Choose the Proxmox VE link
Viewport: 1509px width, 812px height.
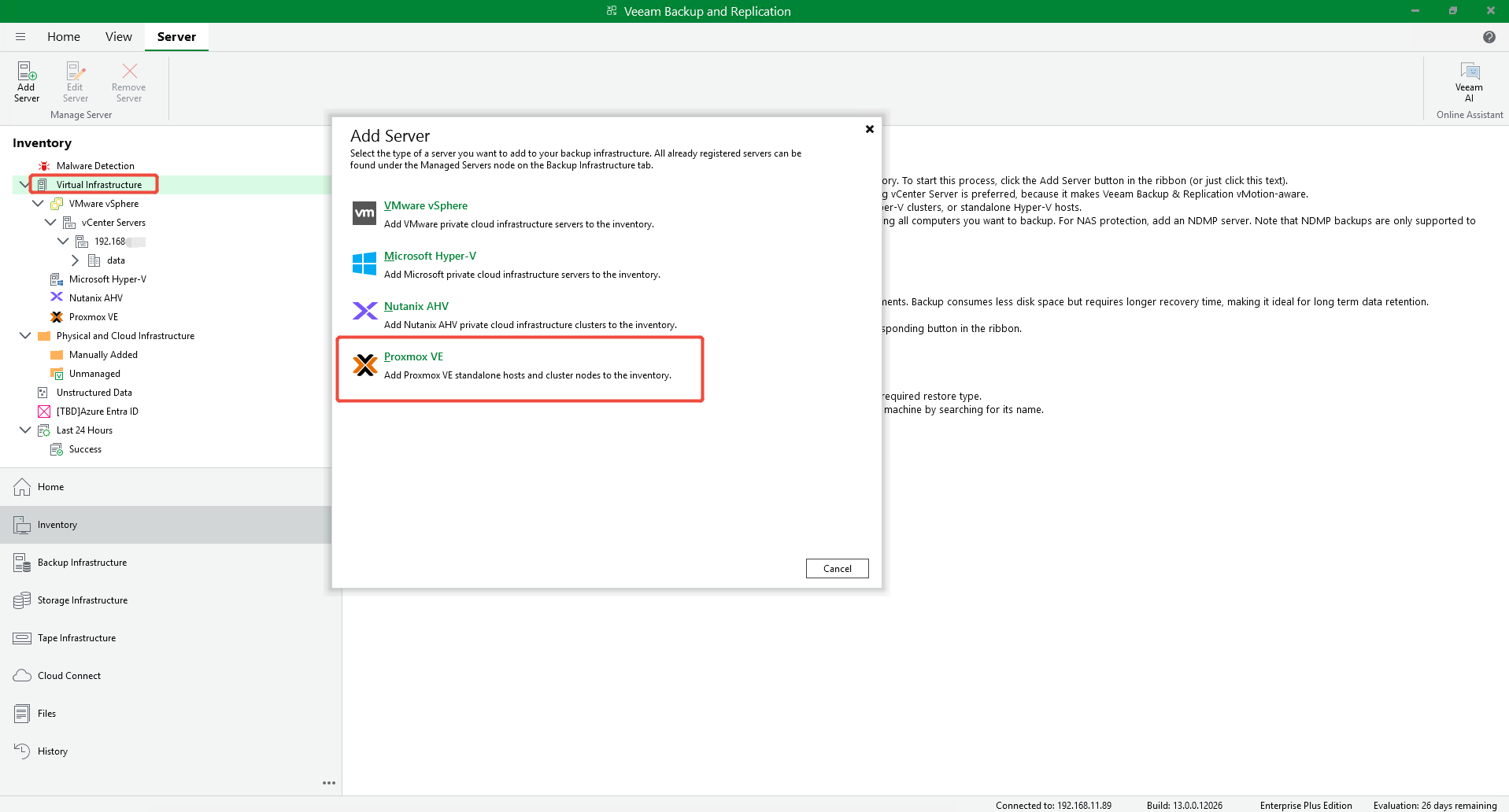coord(413,356)
